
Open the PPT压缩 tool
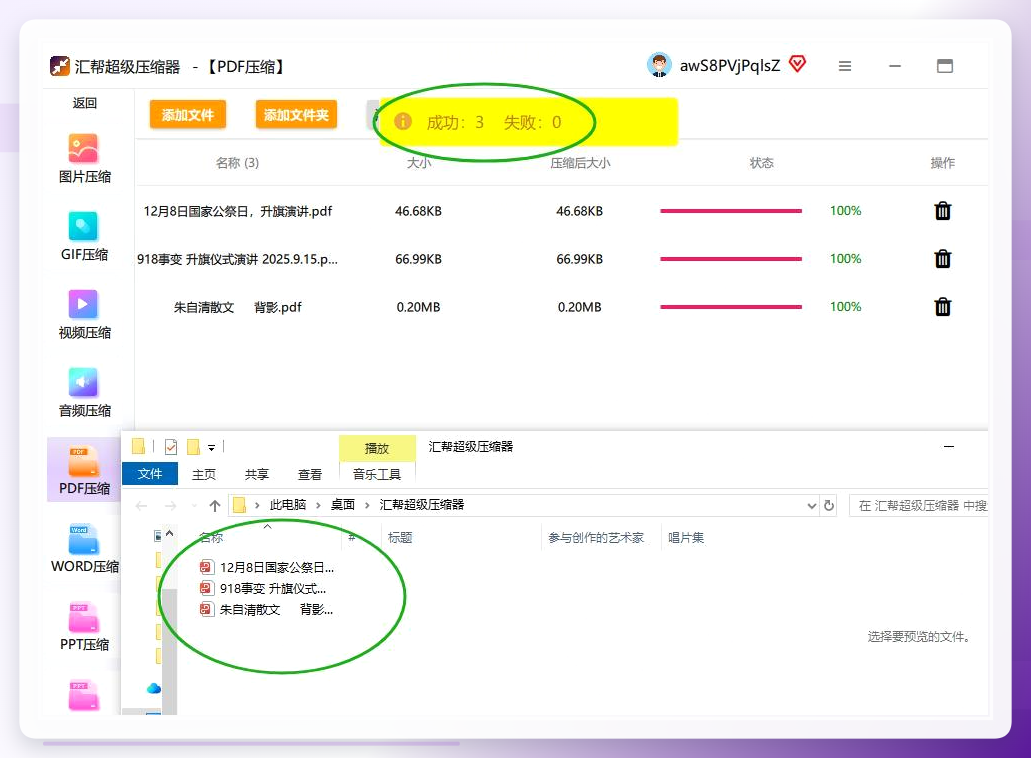point(84,626)
